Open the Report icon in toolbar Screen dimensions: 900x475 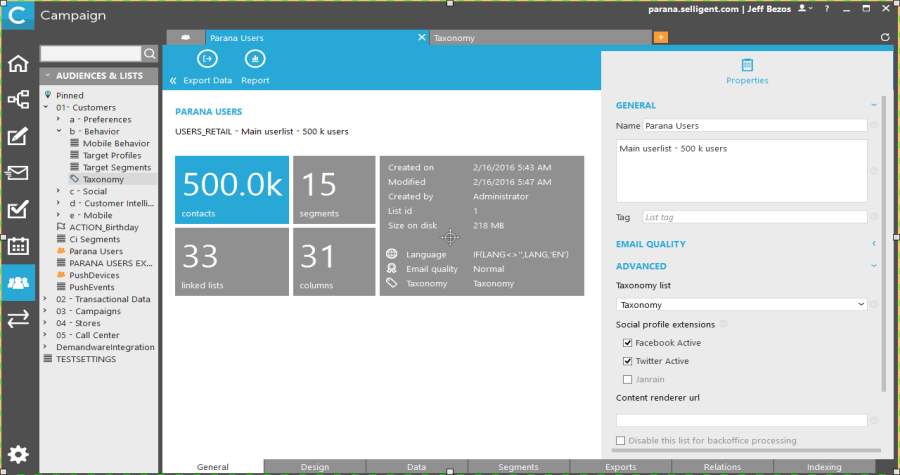click(254, 60)
